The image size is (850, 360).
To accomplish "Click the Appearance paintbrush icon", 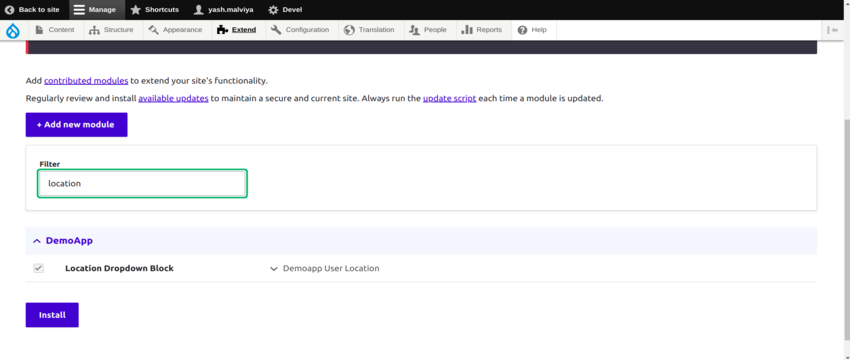I will click(153, 30).
